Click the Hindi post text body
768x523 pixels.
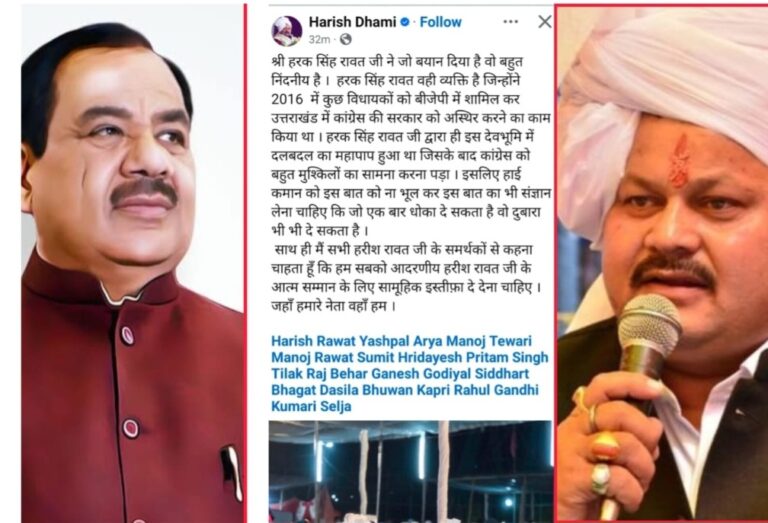click(410, 184)
